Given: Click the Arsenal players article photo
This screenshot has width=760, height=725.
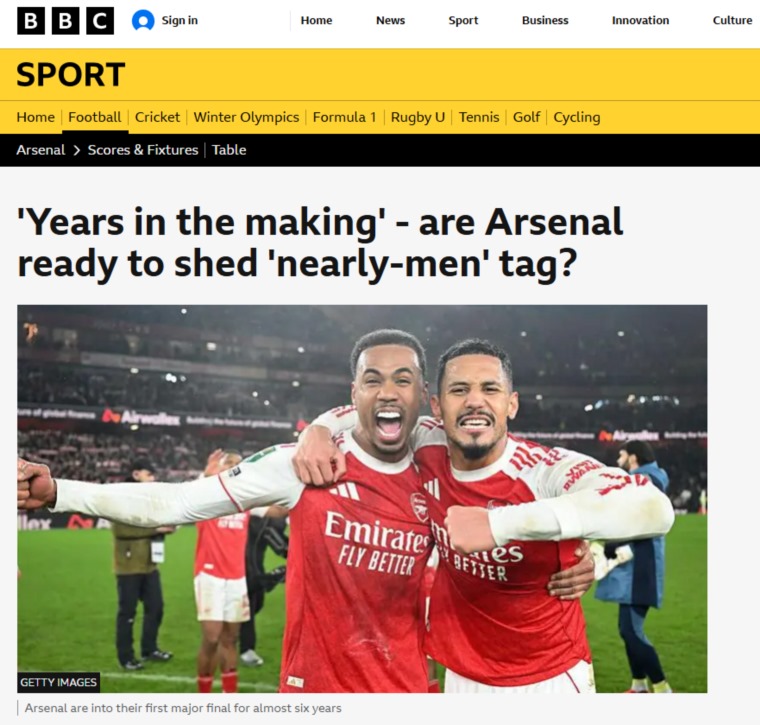Looking at the screenshot, I should 362,499.
